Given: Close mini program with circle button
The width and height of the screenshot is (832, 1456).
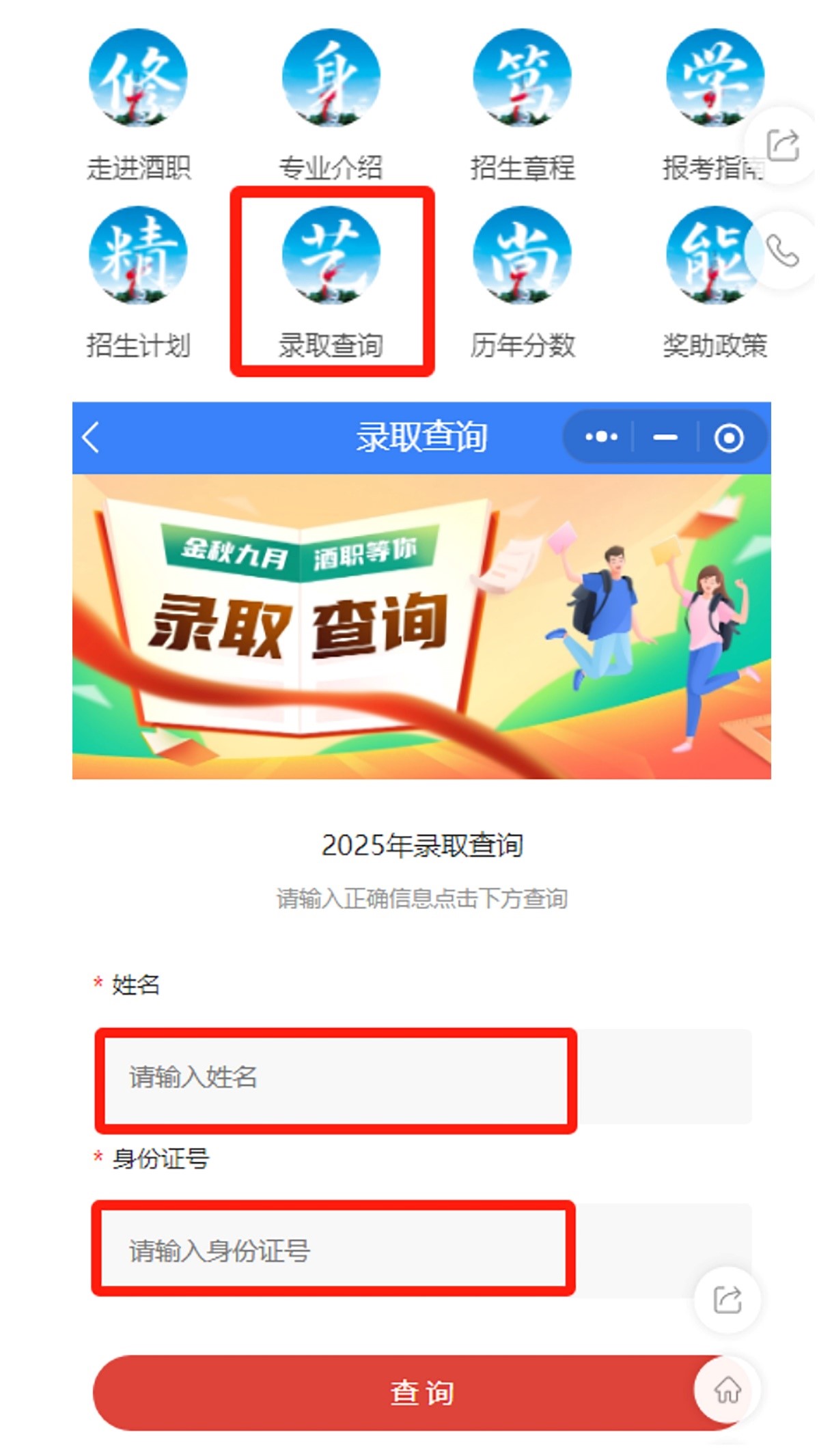Looking at the screenshot, I should pos(729,438).
